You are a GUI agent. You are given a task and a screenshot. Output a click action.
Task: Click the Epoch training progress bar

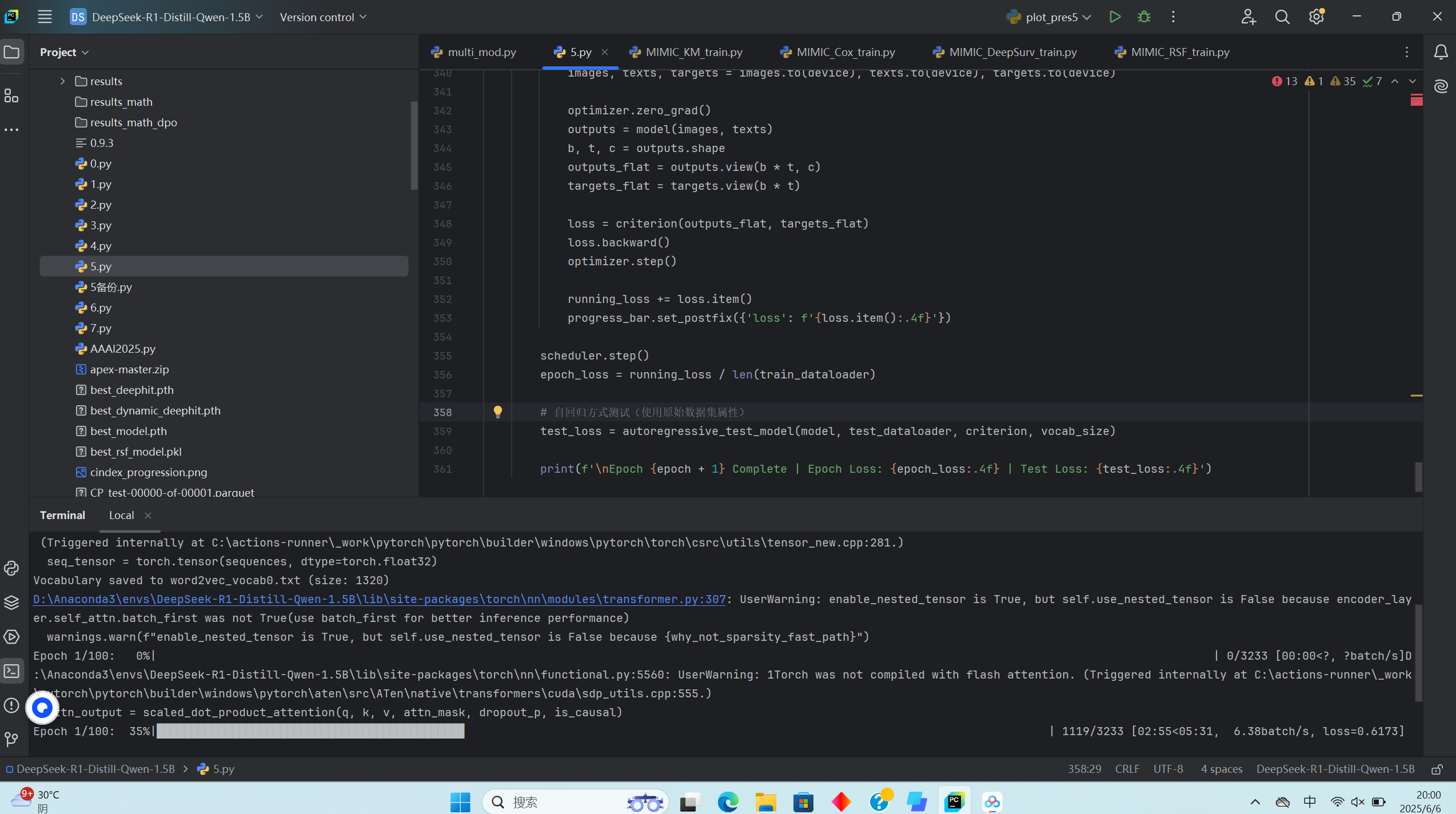coord(310,731)
